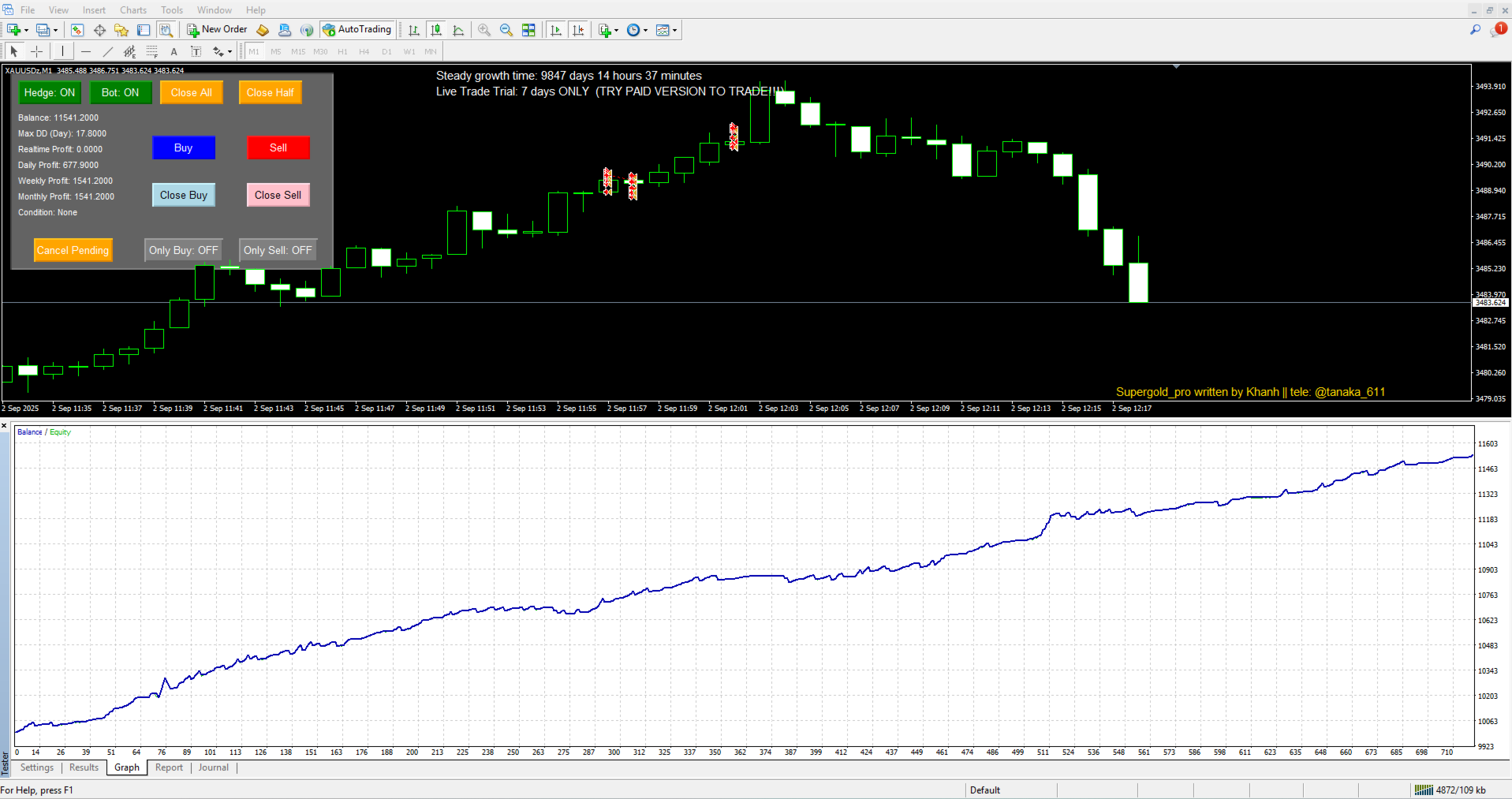Click the Close Half button
Viewport: 1512px width, 799px height.
tap(270, 92)
